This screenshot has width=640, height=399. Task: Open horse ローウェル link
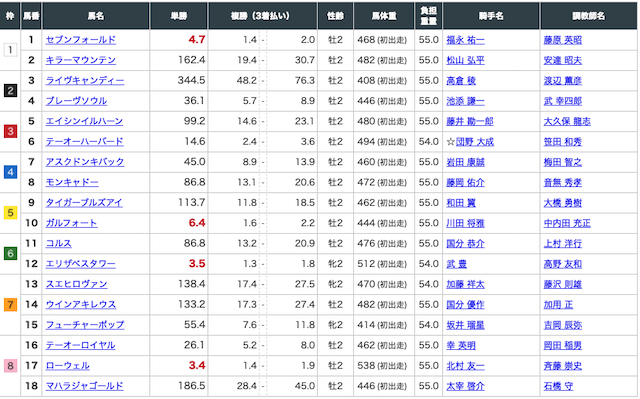click(x=68, y=366)
